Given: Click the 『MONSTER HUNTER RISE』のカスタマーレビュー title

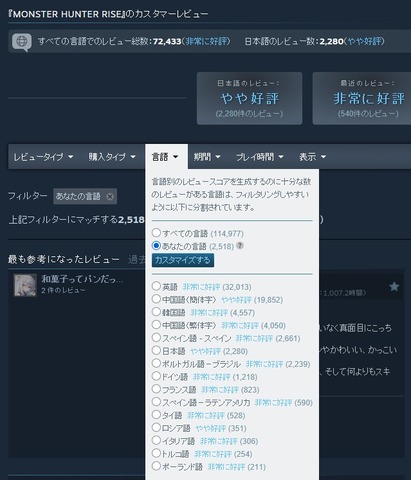Looking at the screenshot, I should (x=108, y=14).
